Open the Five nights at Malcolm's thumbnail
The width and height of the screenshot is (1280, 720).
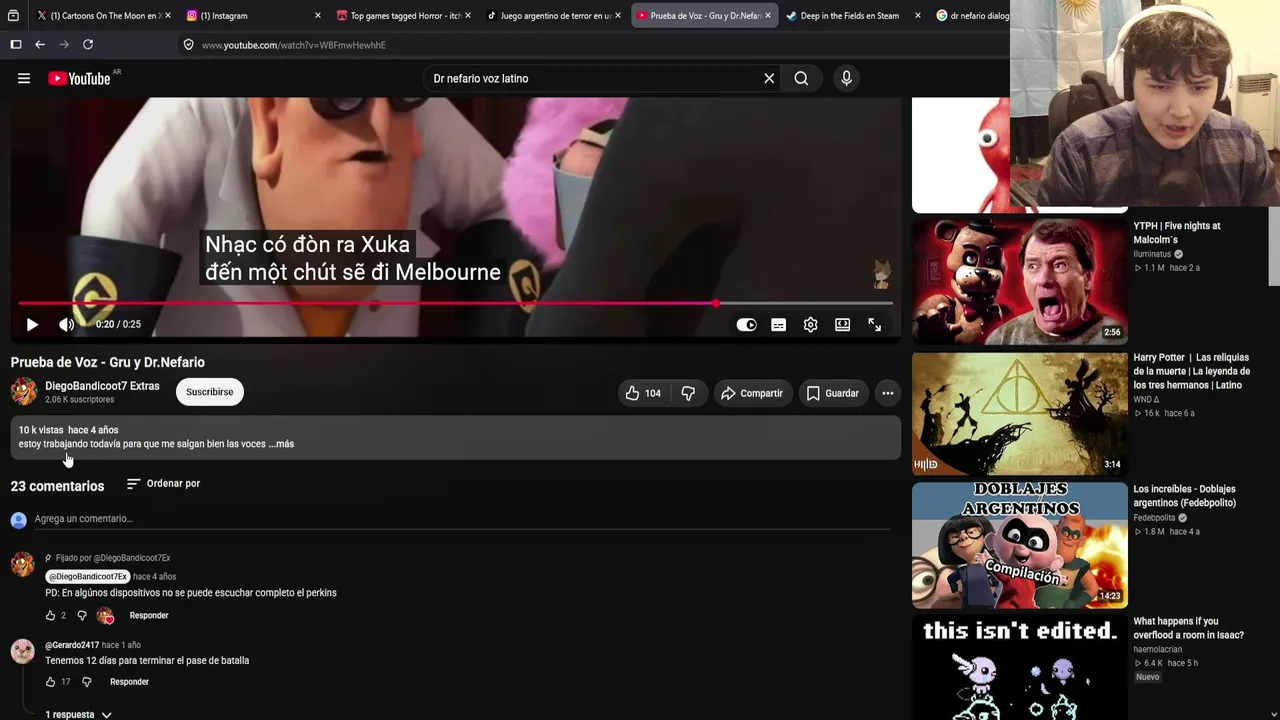(x=1020, y=282)
